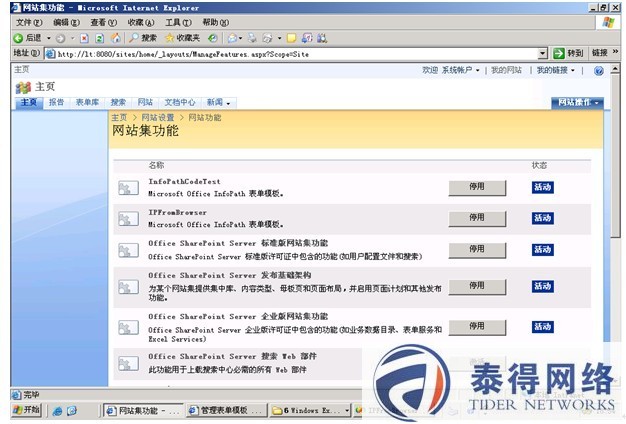Click the Forward arrow icon
626x424 pixels.
click(60, 38)
